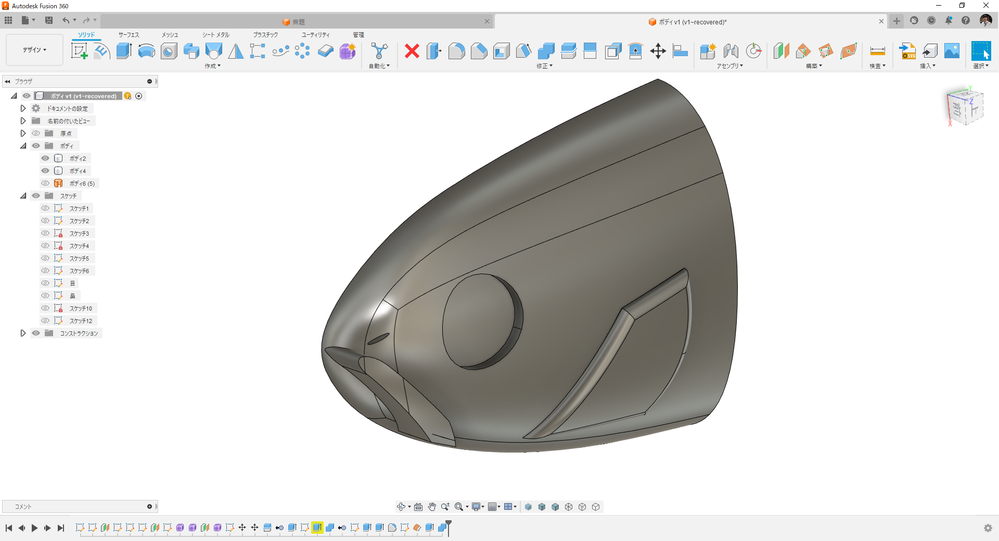Open the アセンブリ dropdown menu
The height and width of the screenshot is (541, 999).
tap(729, 66)
